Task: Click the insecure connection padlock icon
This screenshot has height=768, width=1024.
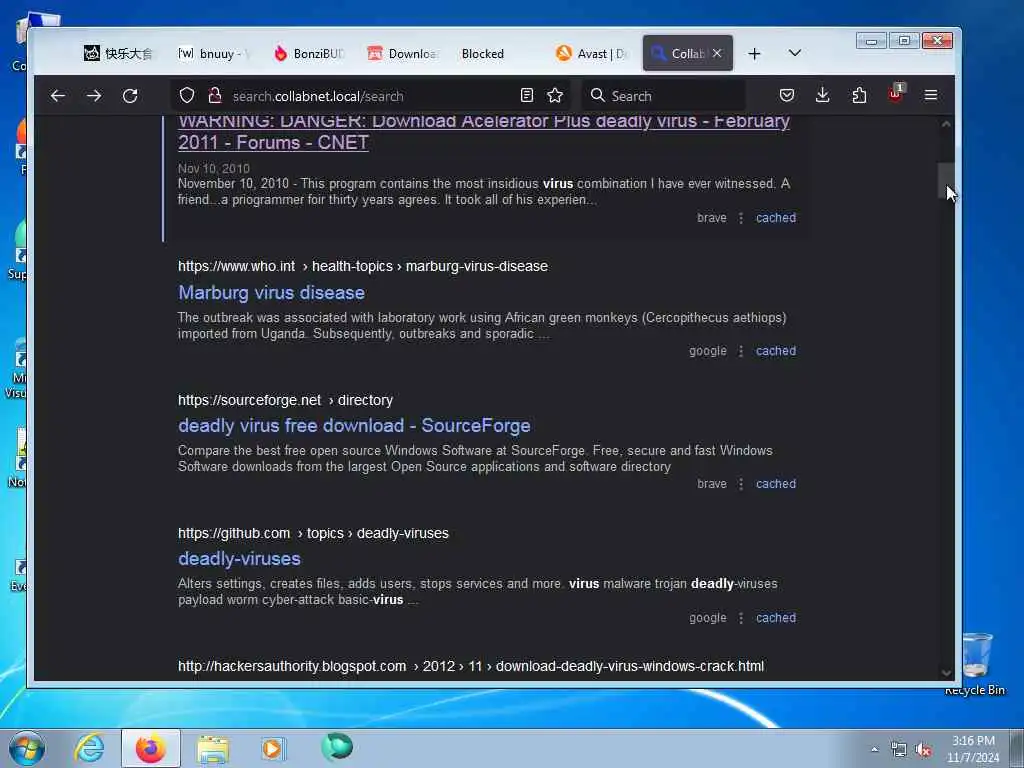Action: 214,96
